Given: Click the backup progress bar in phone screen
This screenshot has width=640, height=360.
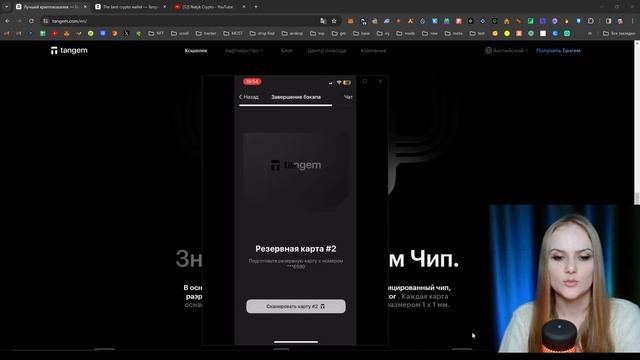Looking at the screenshot, I should click(x=285, y=105).
